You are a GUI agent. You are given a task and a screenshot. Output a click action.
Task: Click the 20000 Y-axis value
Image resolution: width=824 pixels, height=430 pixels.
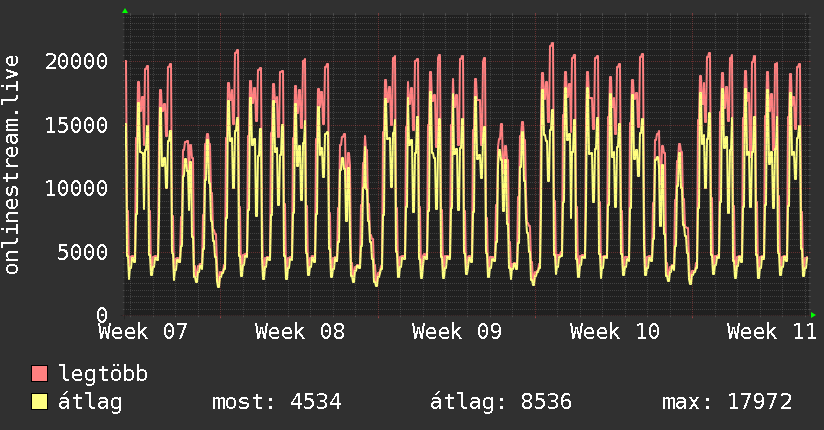click(76, 62)
